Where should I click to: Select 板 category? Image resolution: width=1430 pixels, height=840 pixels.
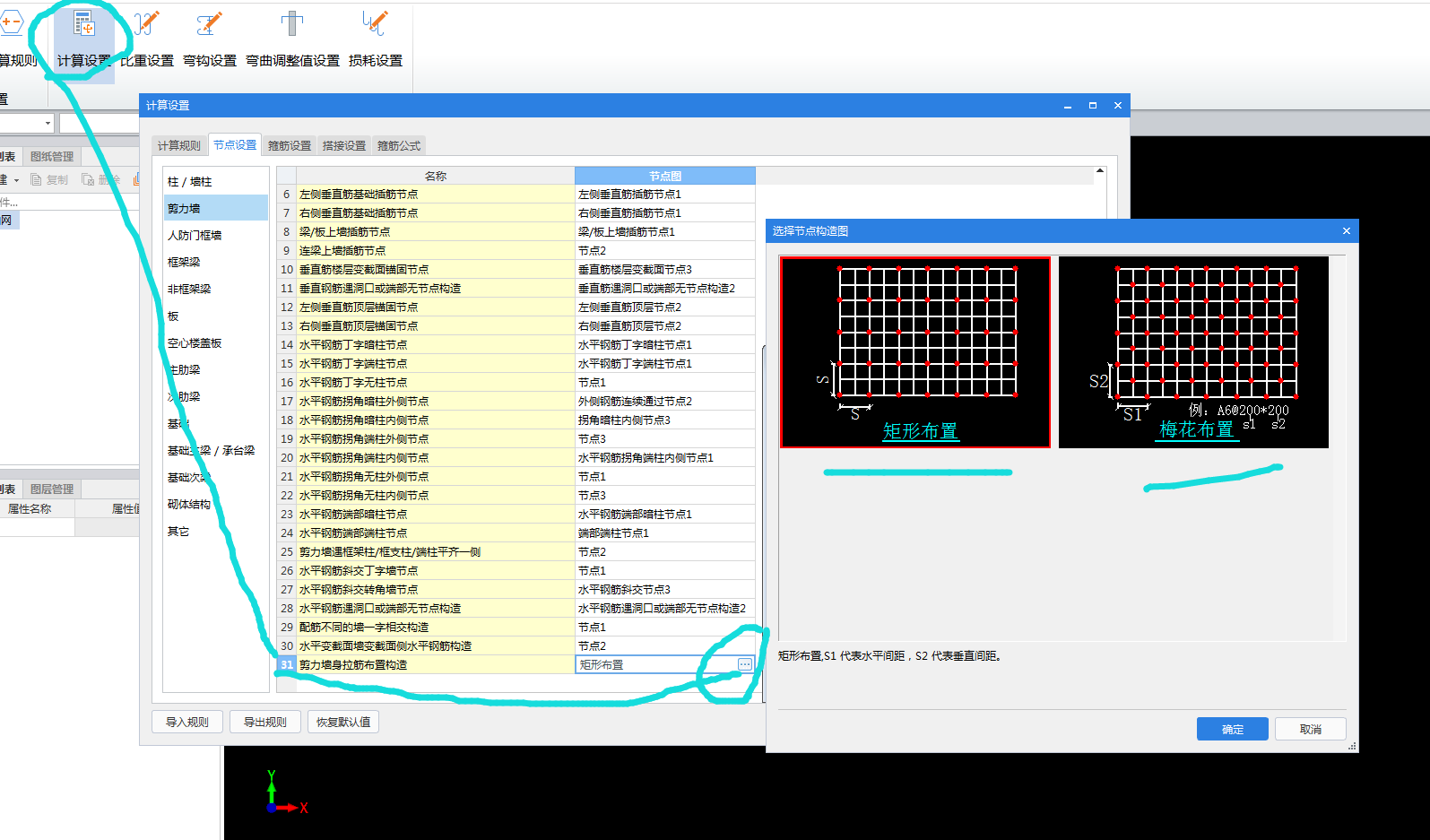coord(216,316)
